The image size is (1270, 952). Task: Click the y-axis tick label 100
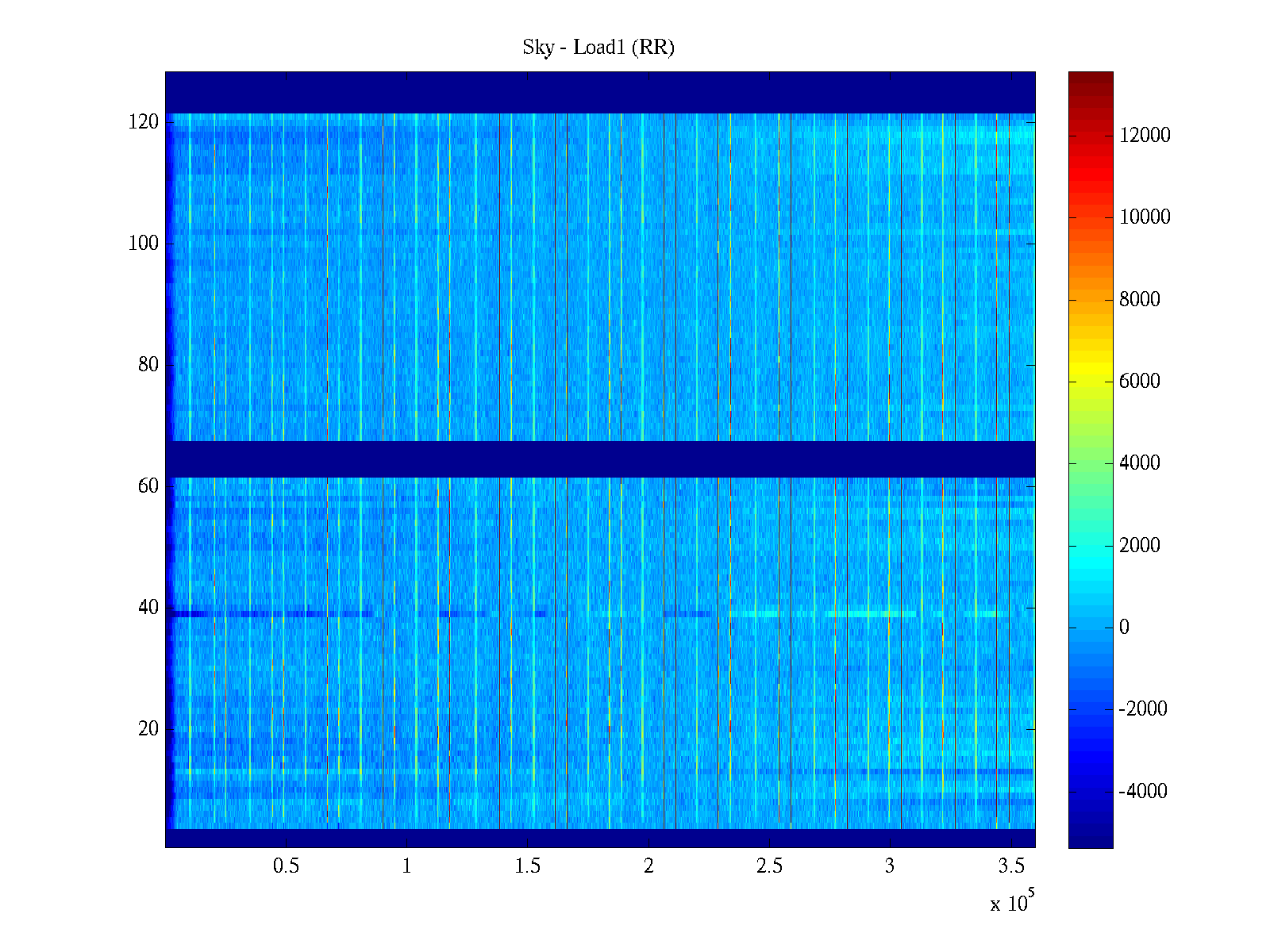[x=143, y=244]
